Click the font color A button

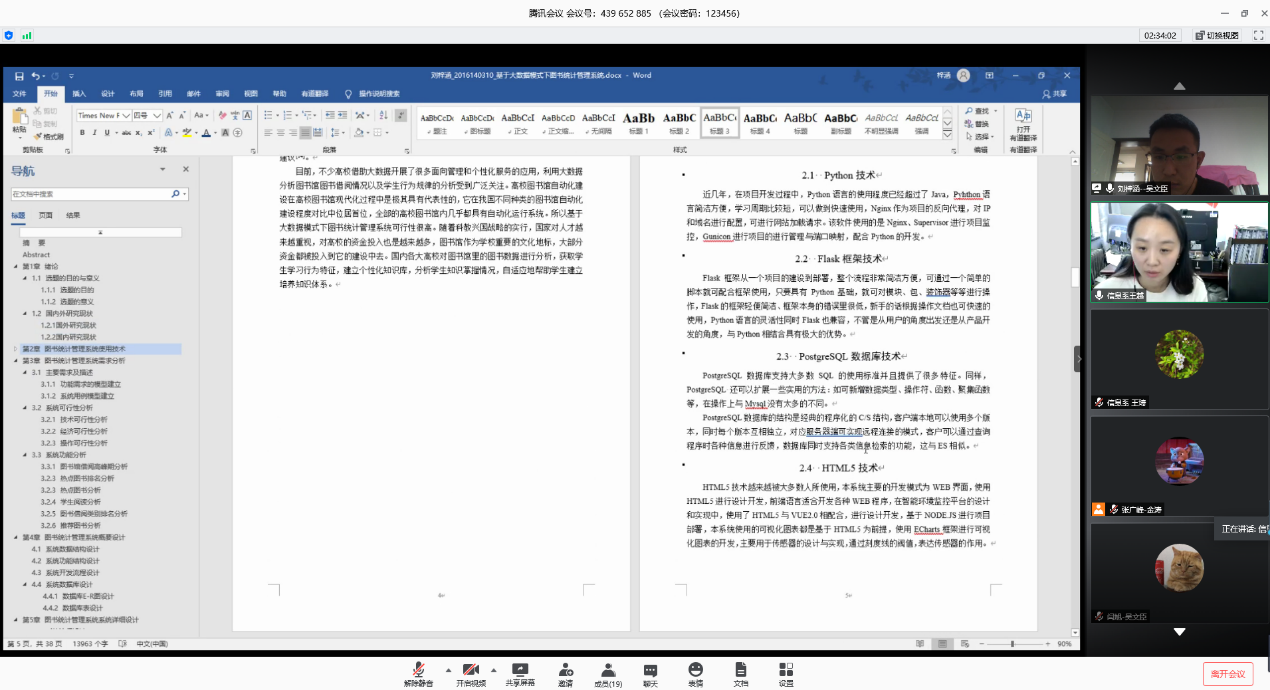pyautogui.click(x=205, y=132)
